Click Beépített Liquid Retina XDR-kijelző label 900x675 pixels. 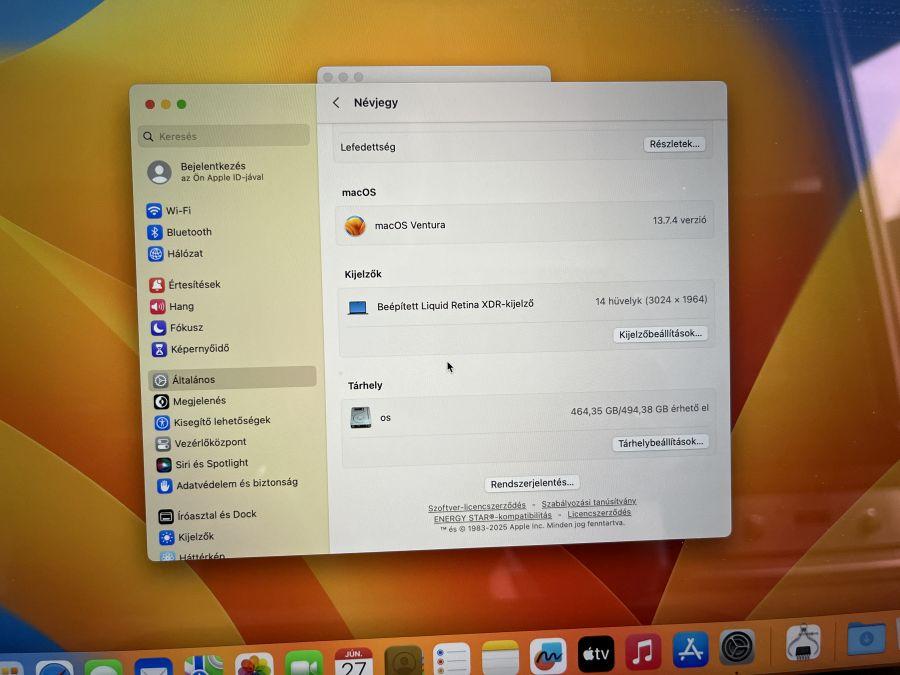pos(455,305)
